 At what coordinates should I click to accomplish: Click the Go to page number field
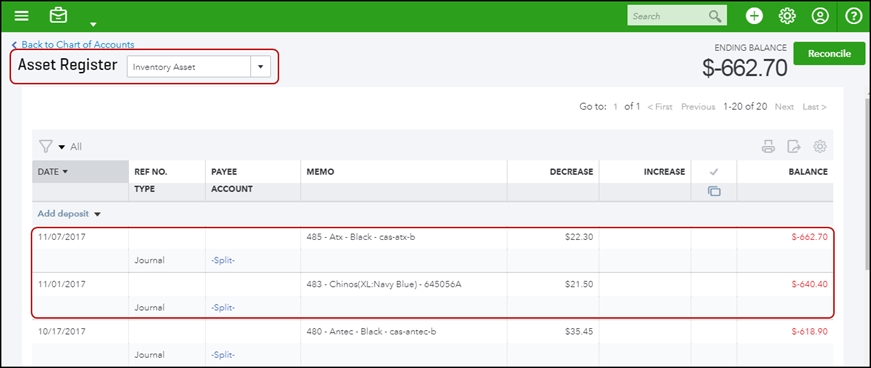click(615, 107)
